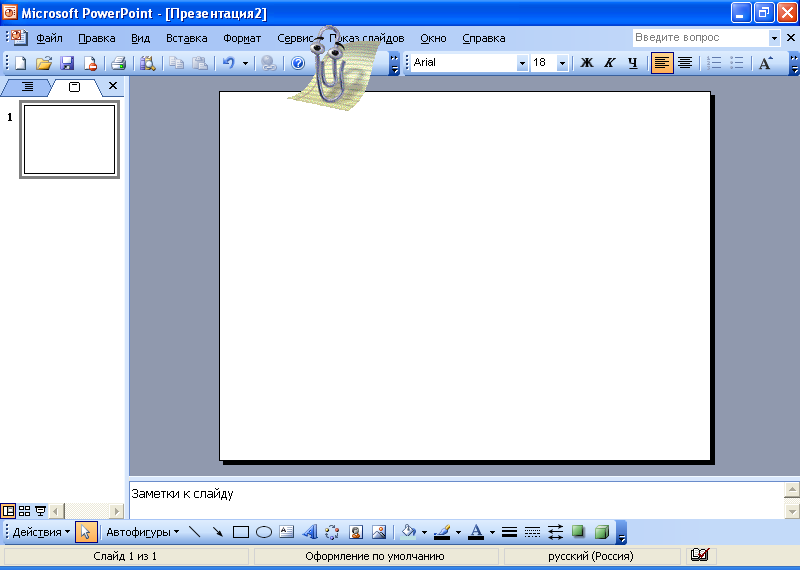The height and width of the screenshot is (570, 800).
Task: Select the Rectangle shape tool
Action: click(241, 532)
